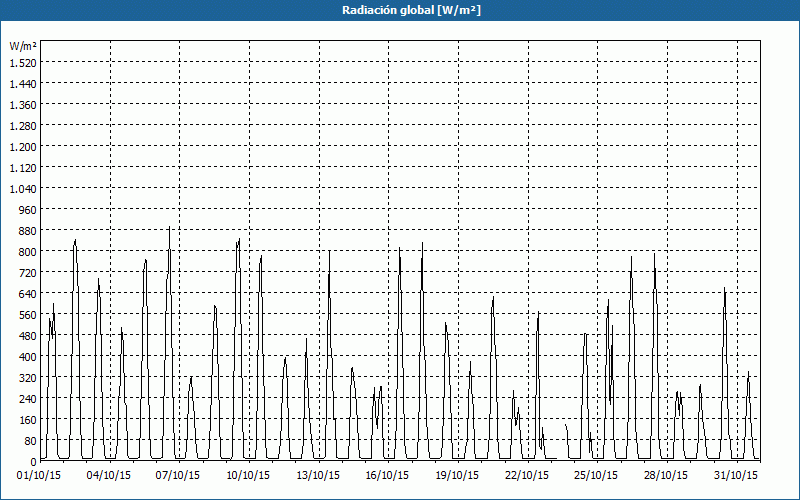Select the 1.040 y-axis label
Screen dimensions: 800x500
pyautogui.click(x=23, y=189)
